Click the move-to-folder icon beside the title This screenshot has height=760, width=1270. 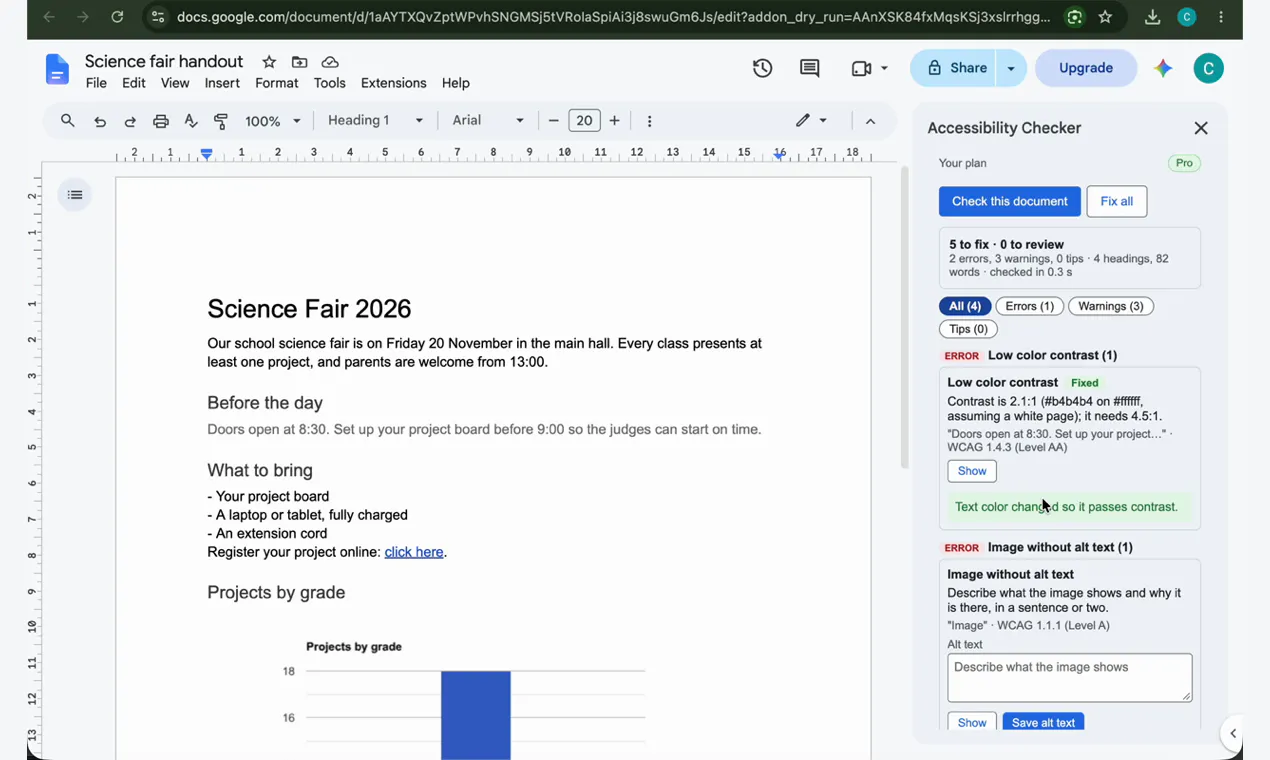click(299, 62)
